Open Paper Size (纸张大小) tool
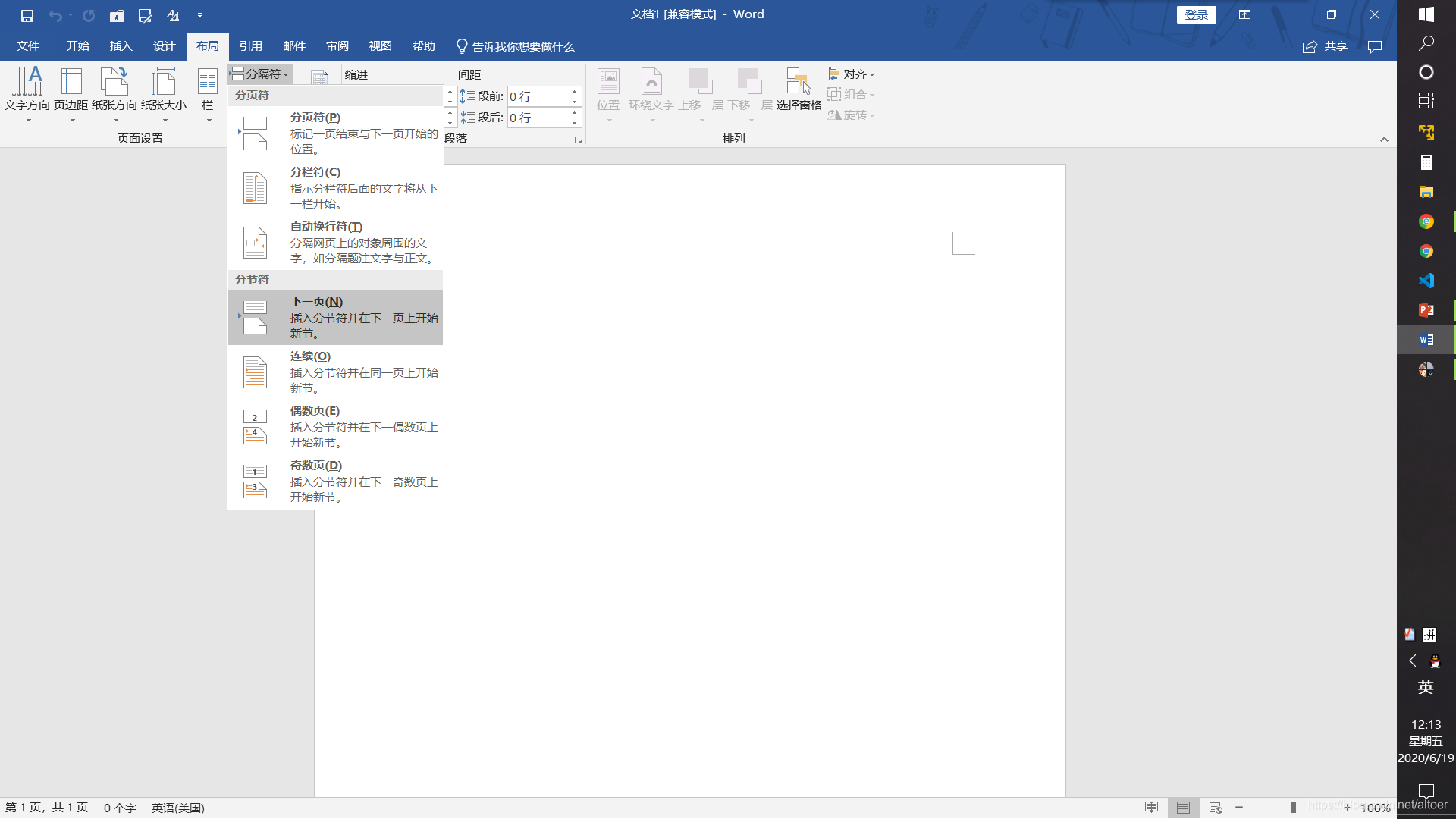Screen dimensions: 1456x819 click(x=164, y=95)
